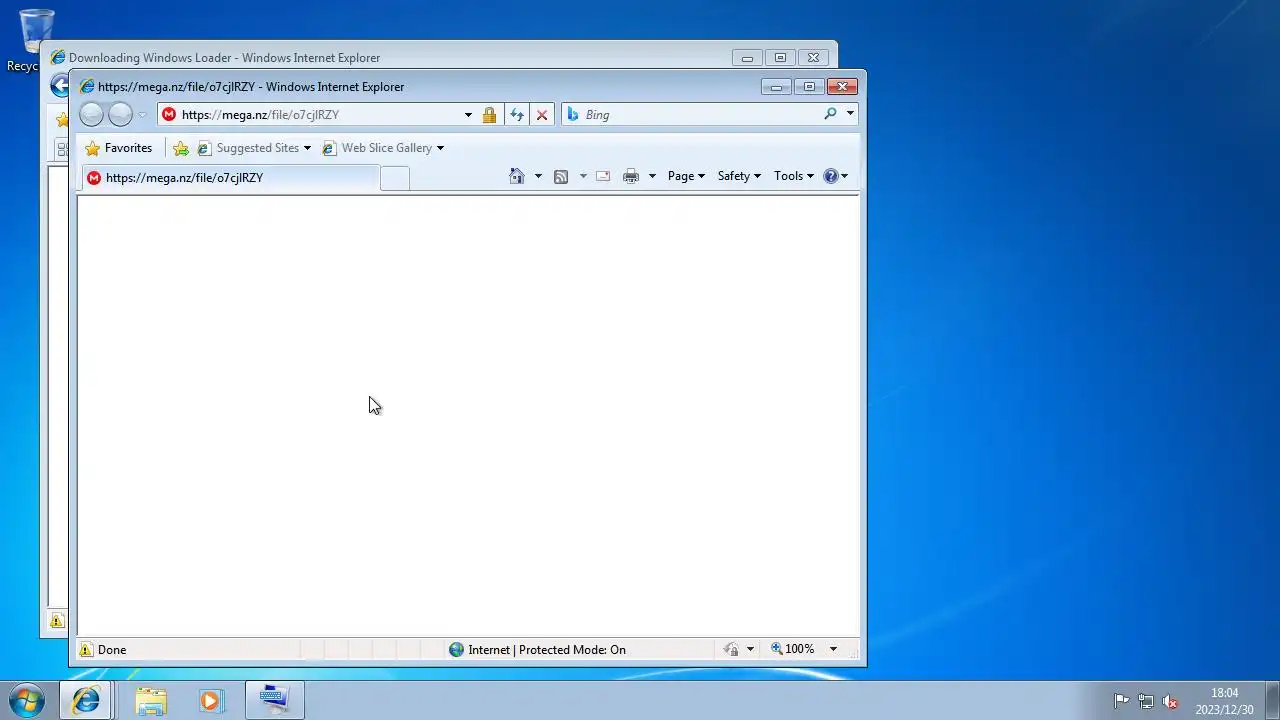Screen dimensions: 1280x720
Task: Click the network tray icon
Action: click(x=1146, y=701)
